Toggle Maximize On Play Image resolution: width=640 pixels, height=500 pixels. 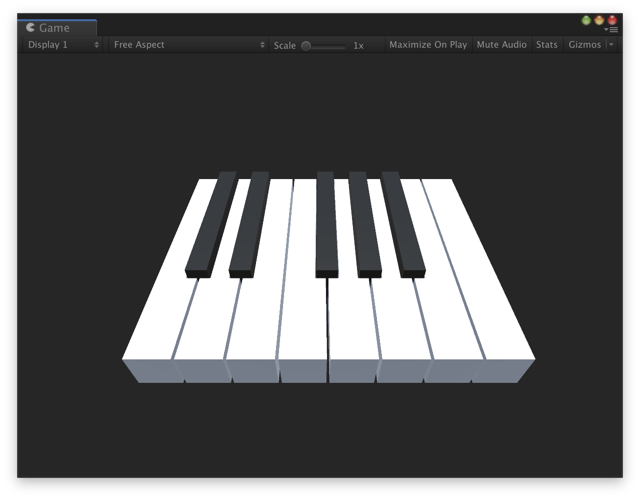tap(428, 45)
